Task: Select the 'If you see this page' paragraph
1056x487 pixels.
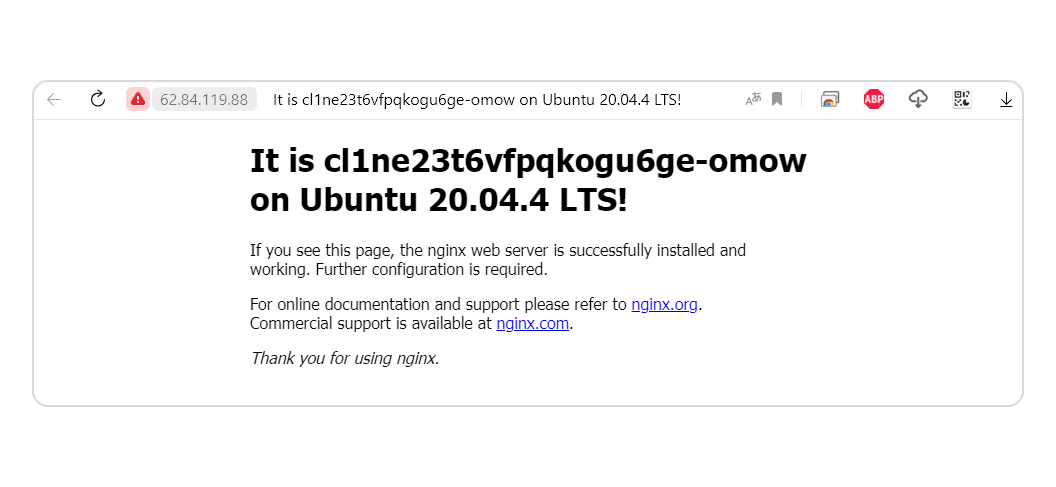Action: [x=498, y=260]
